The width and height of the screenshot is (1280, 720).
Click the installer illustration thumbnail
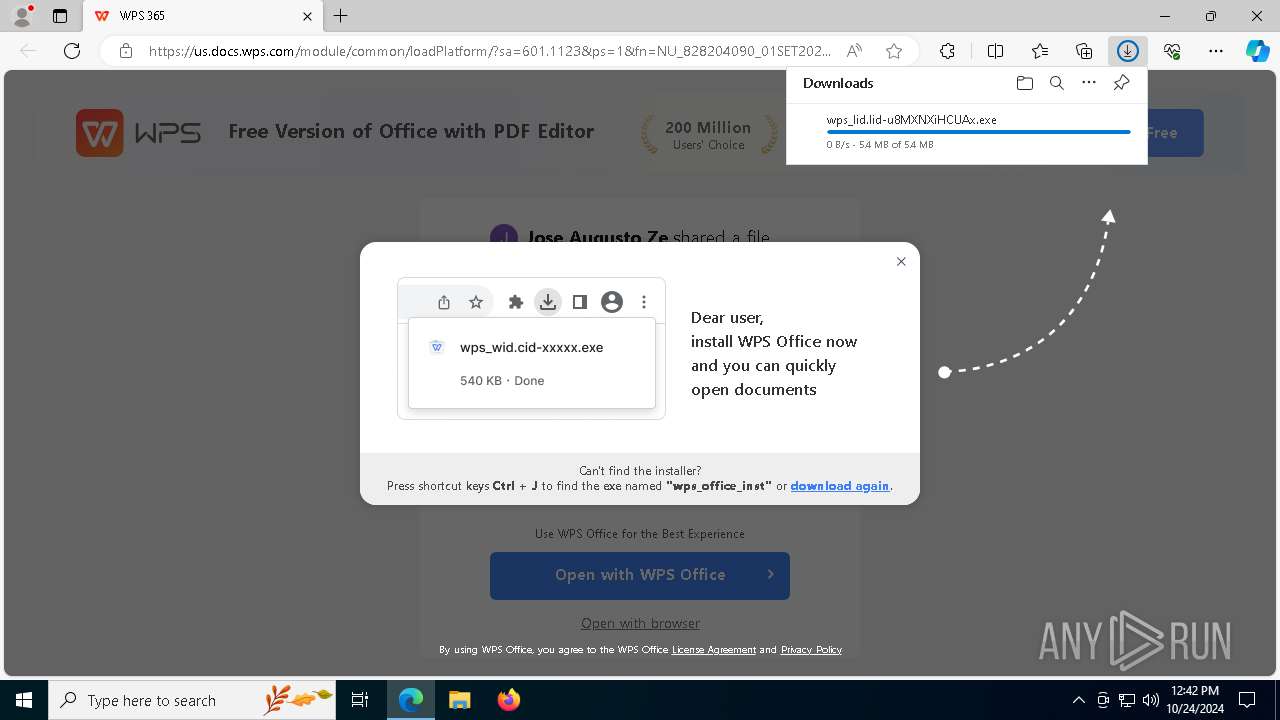coord(531,348)
